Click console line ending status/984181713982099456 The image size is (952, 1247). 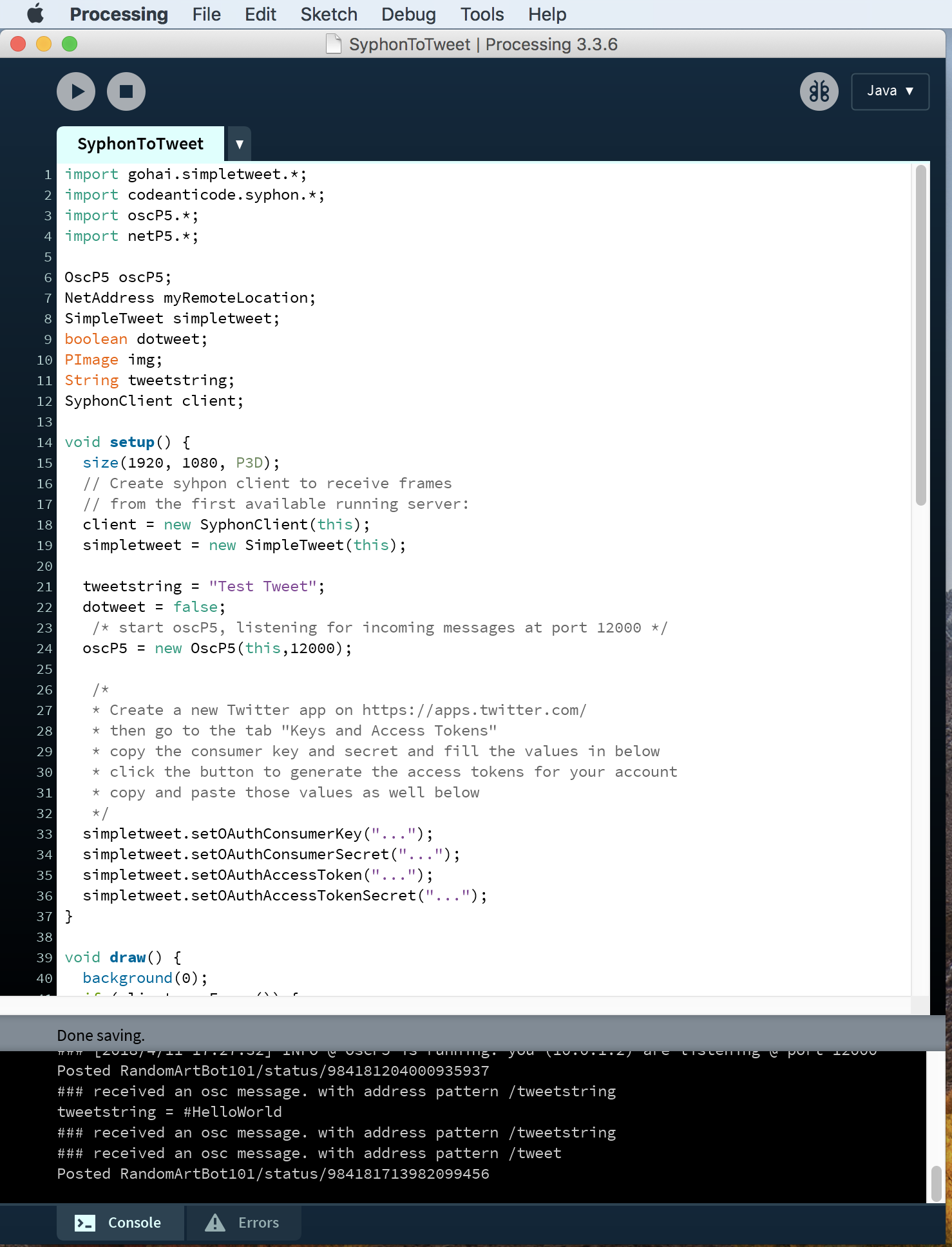click(273, 1174)
